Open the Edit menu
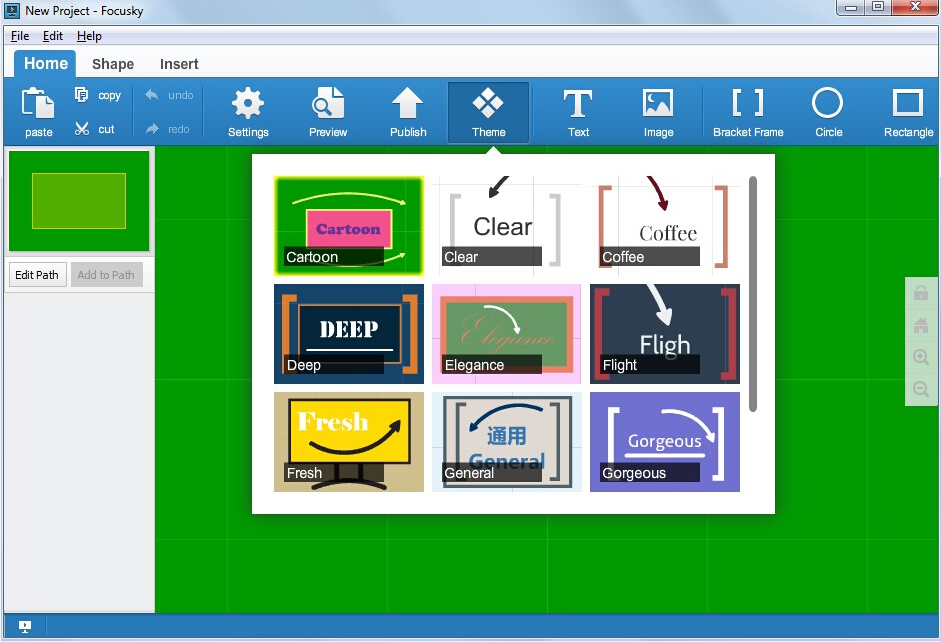941x642 pixels. click(52, 35)
